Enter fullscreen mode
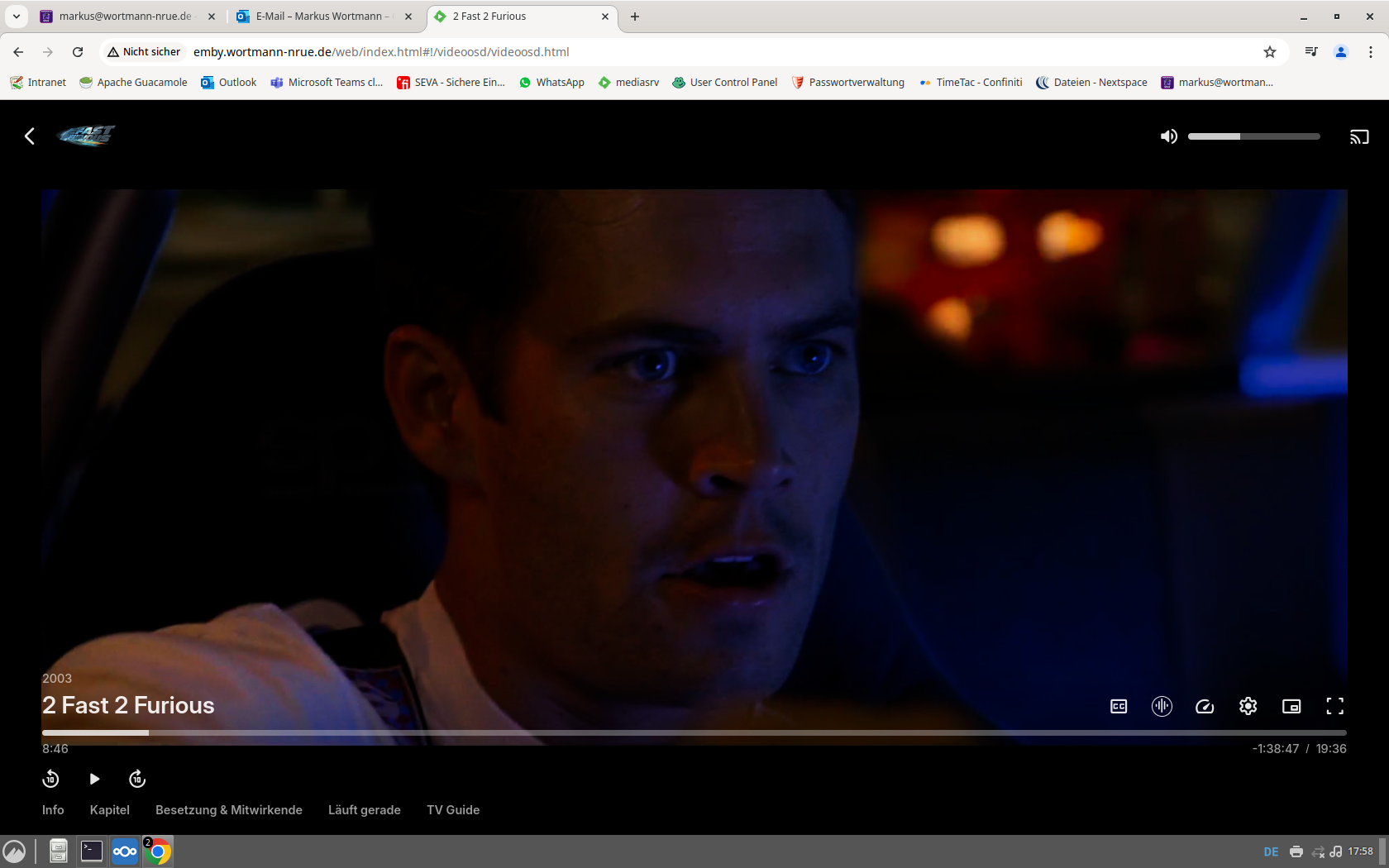 pos(1335,706)
